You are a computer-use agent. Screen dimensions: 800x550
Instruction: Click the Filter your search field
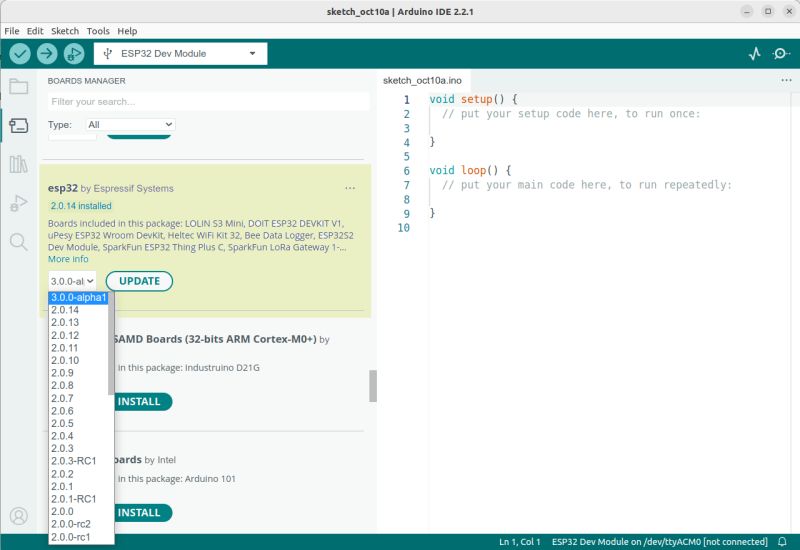pos(209,102)
